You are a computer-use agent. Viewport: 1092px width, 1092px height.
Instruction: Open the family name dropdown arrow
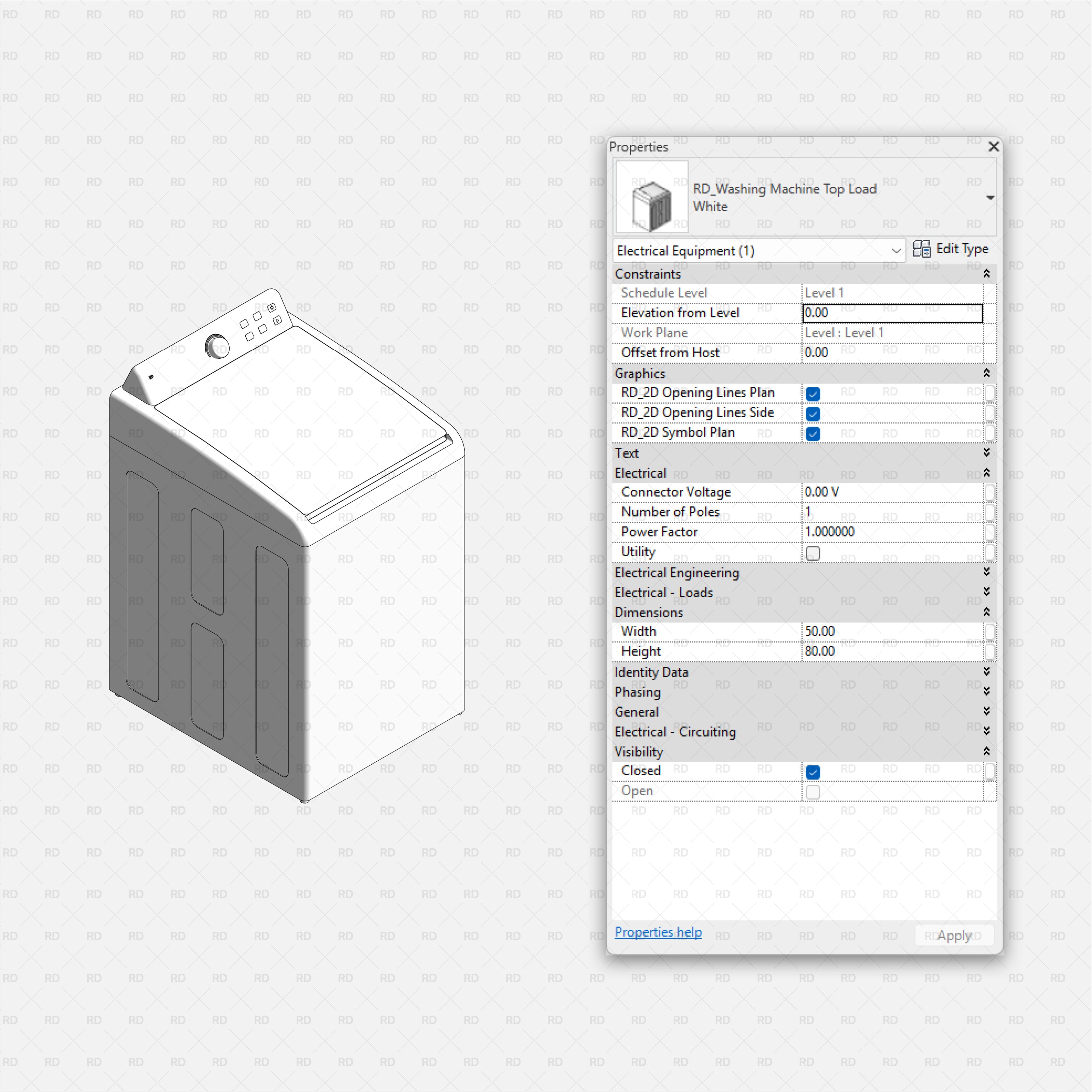click(x=990, y=197)
